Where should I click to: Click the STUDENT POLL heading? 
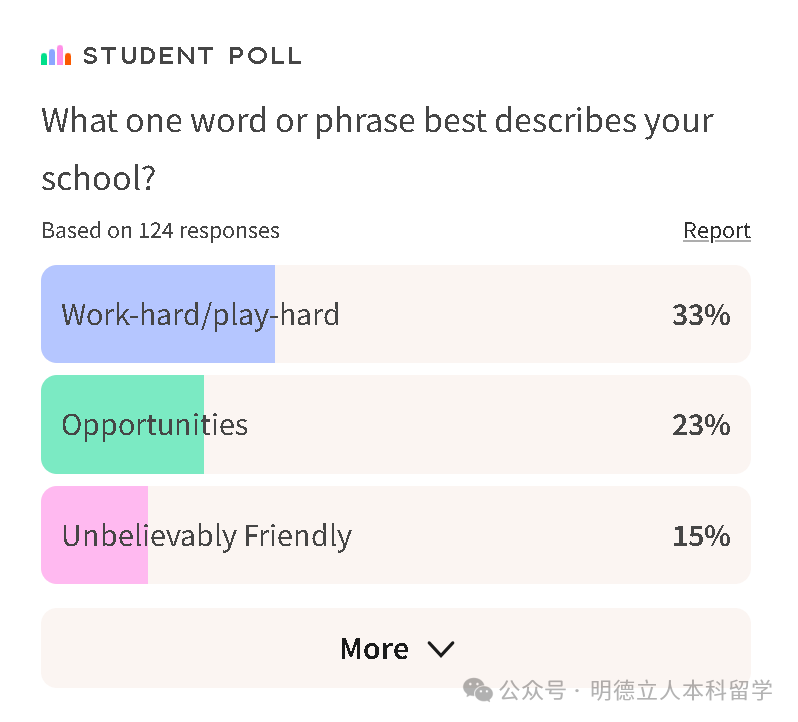tap(192, 55)
